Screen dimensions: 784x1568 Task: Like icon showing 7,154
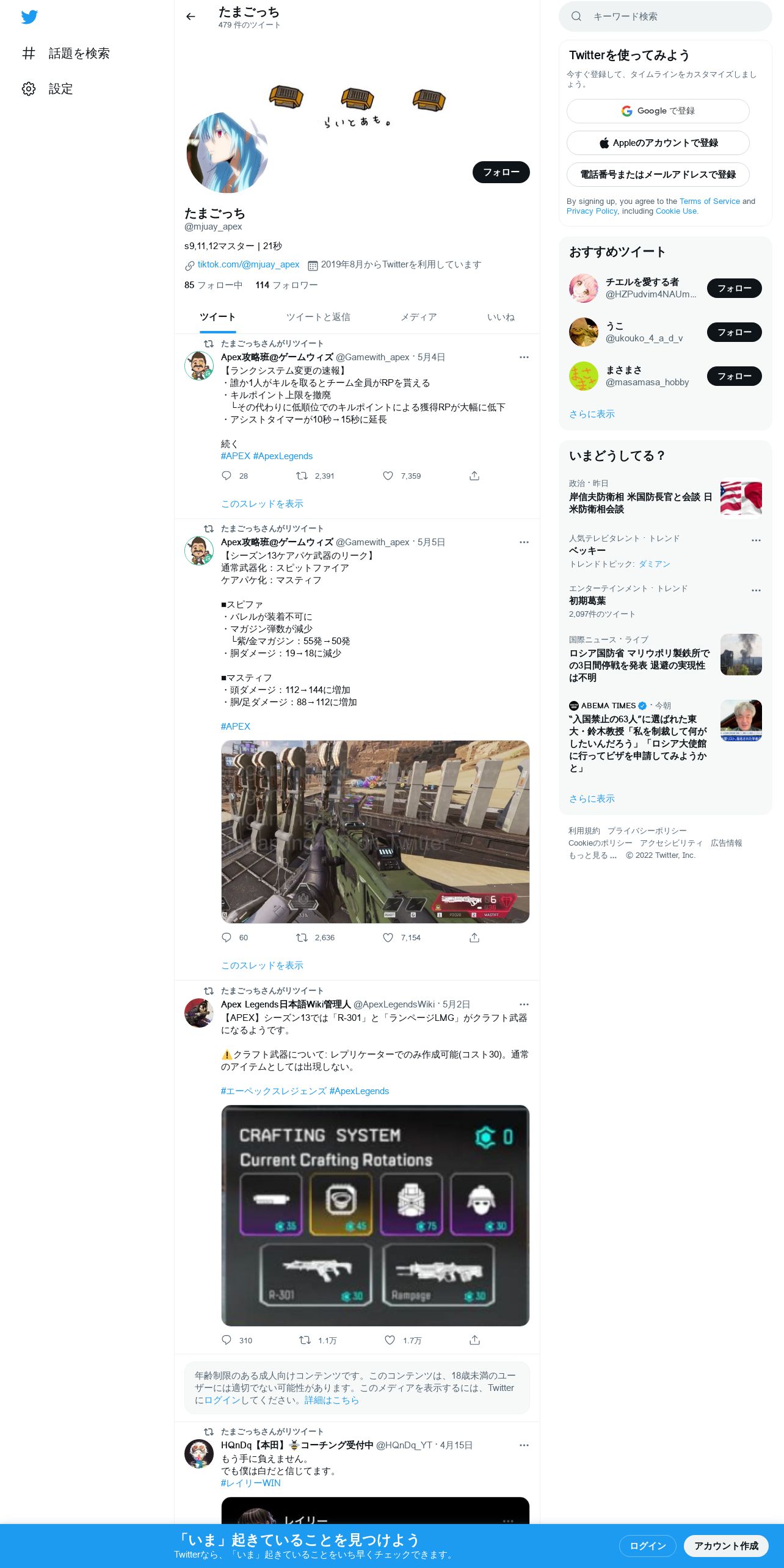(x=388, y=937)
